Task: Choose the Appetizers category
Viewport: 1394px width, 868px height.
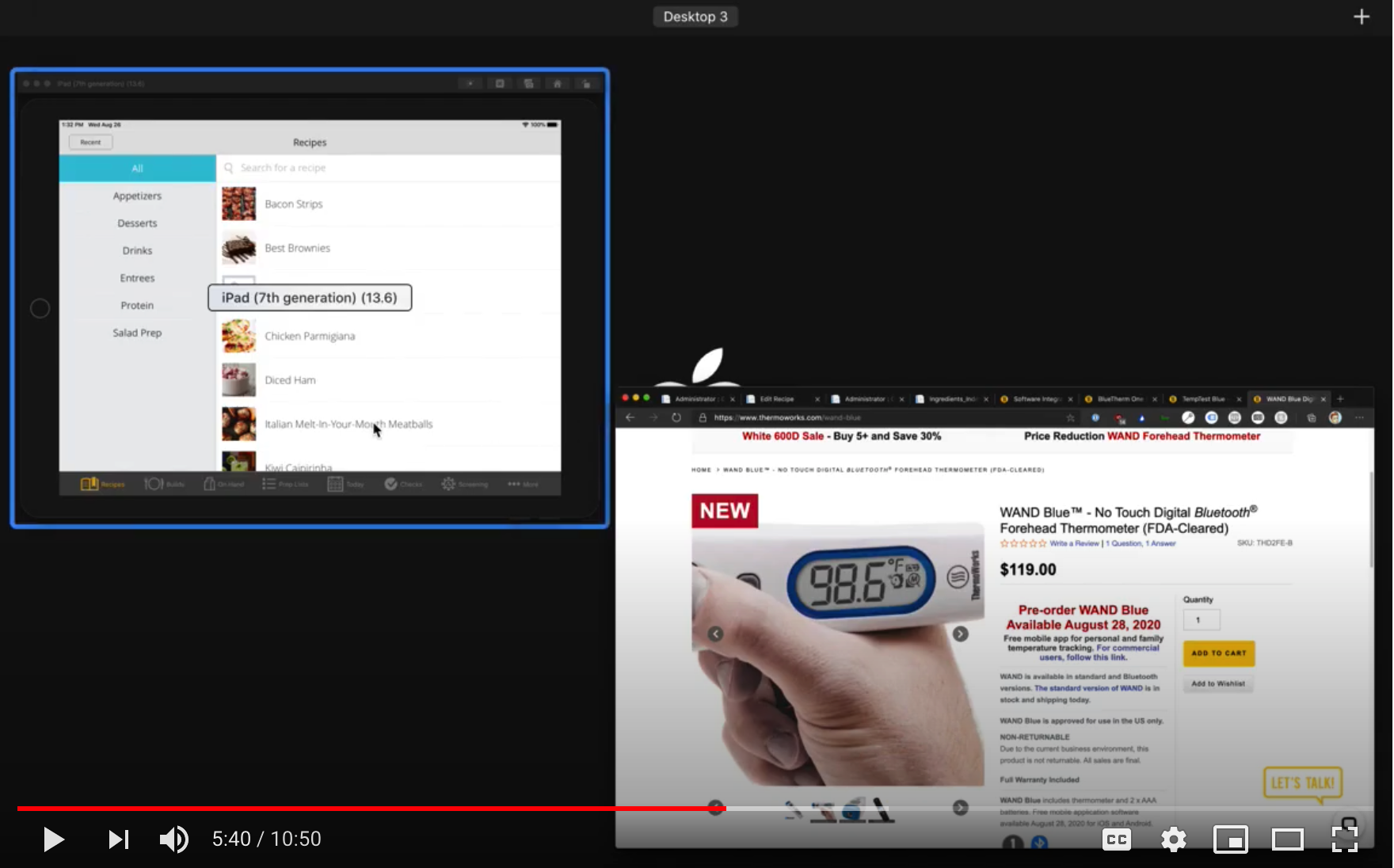Action: coord(137,196)
